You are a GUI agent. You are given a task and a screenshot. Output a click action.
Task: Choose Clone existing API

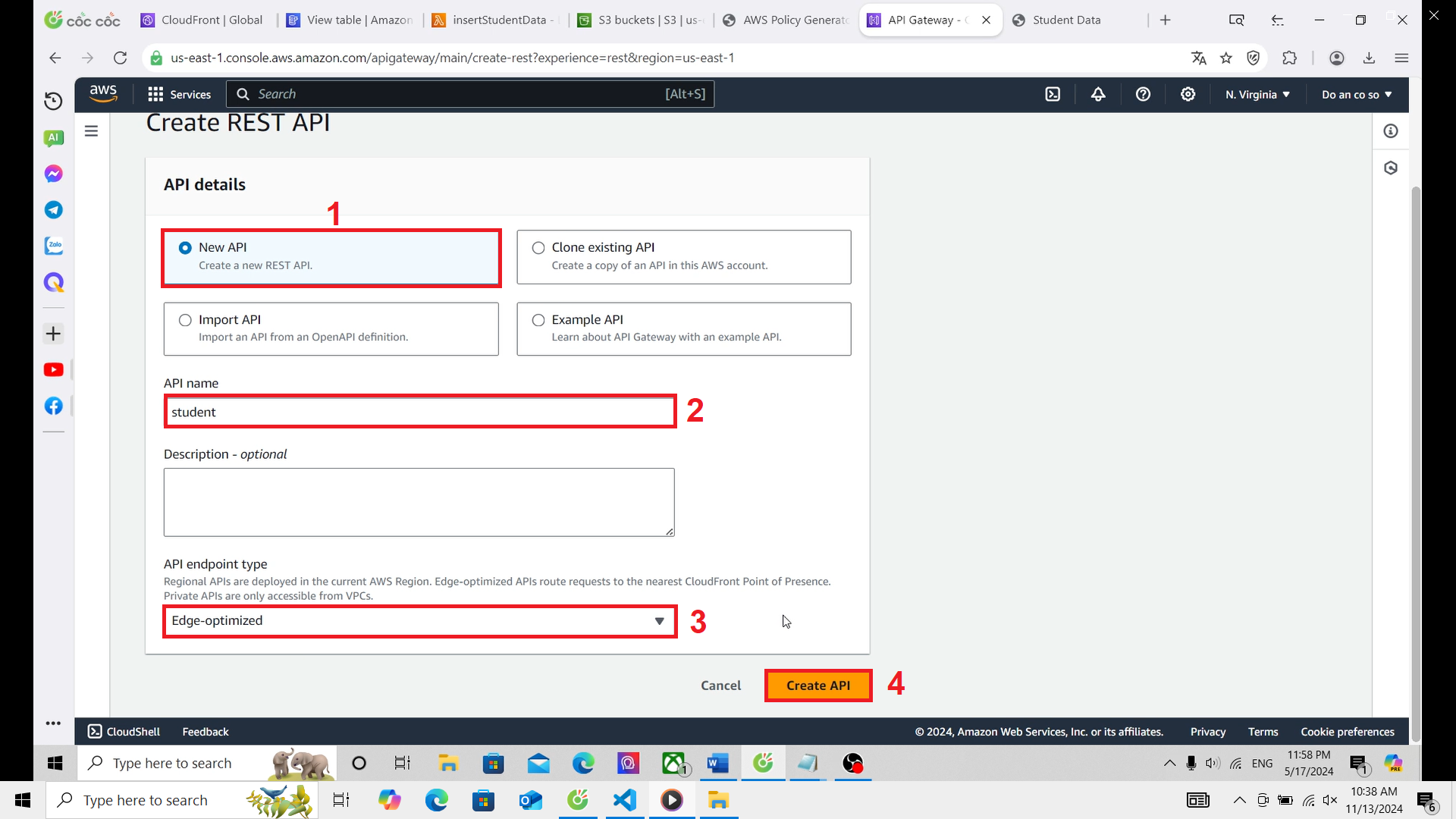click(x=538, y=247)
